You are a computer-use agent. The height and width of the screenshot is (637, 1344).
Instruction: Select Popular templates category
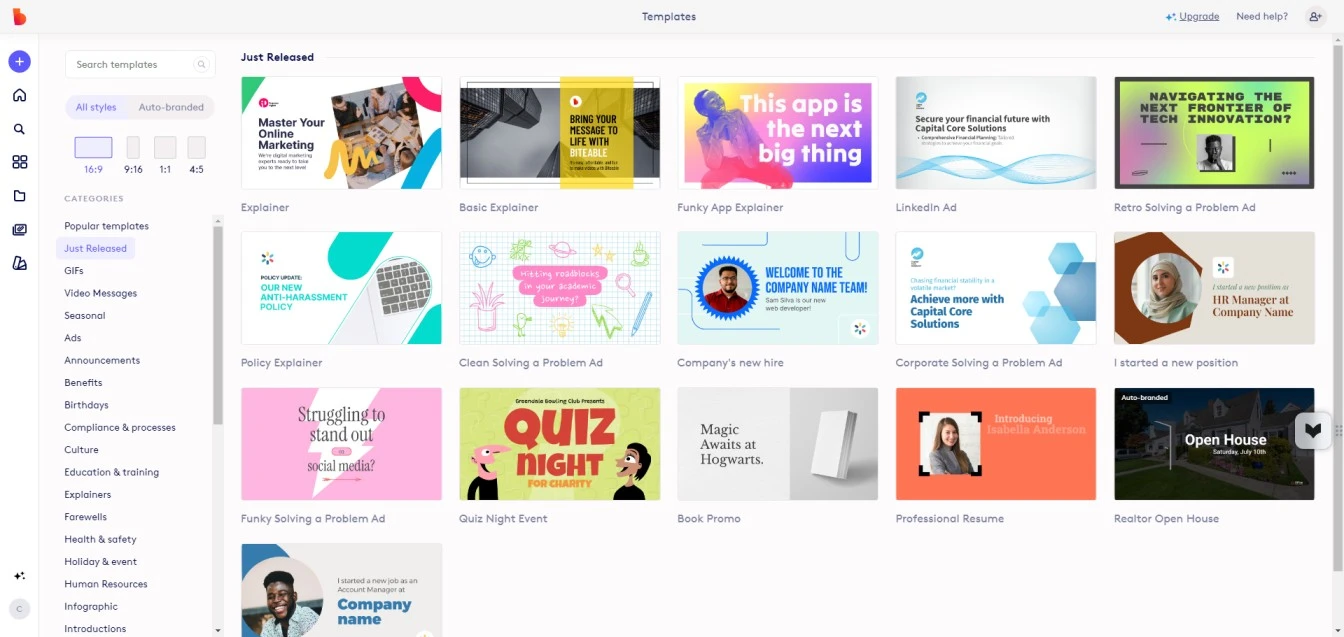pyautogui.click(x=106, y=226)
